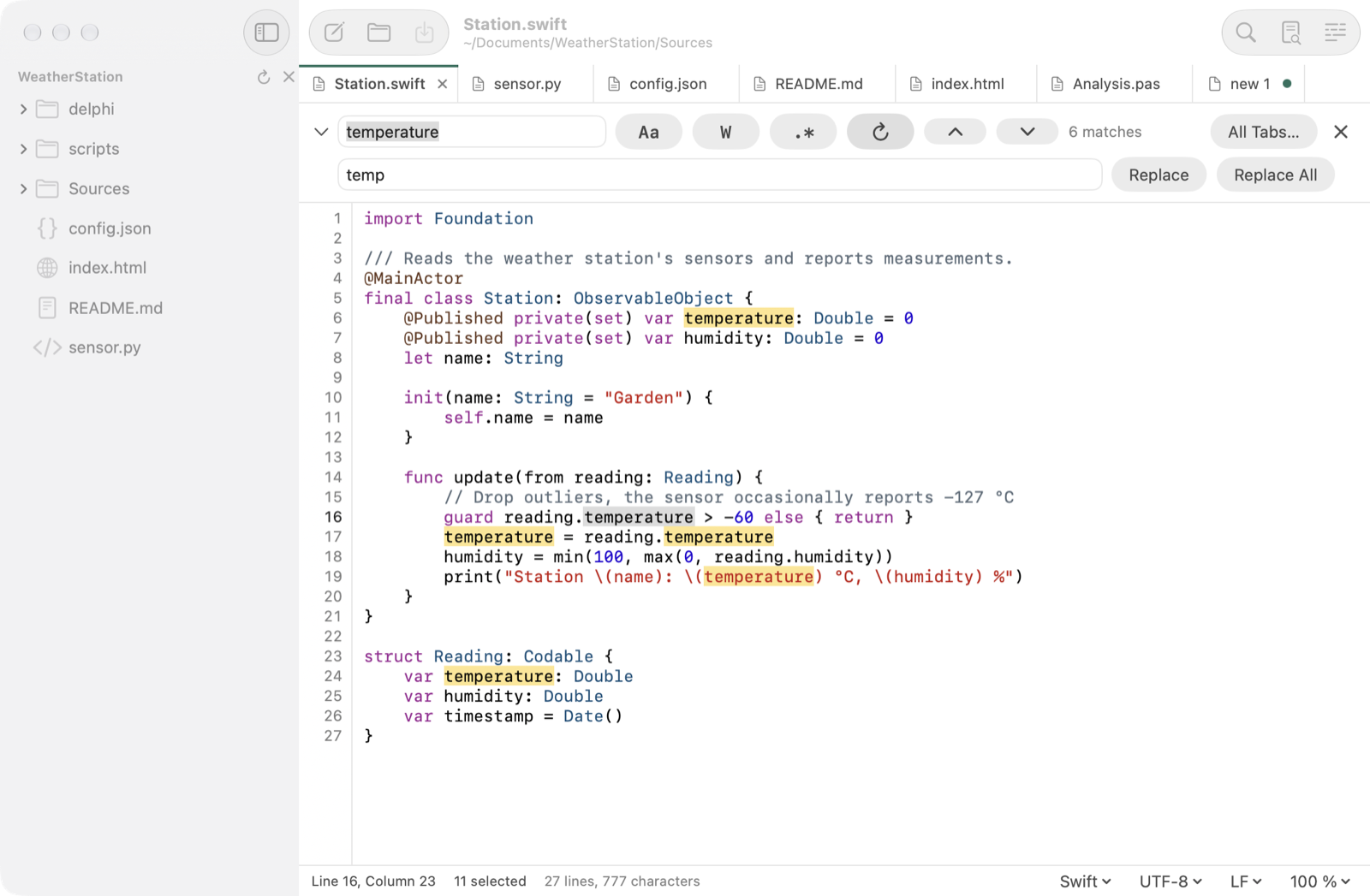1370x896 pixels.
Task: Toggle the Aa match case option
Action: click(x=649, y=132)
